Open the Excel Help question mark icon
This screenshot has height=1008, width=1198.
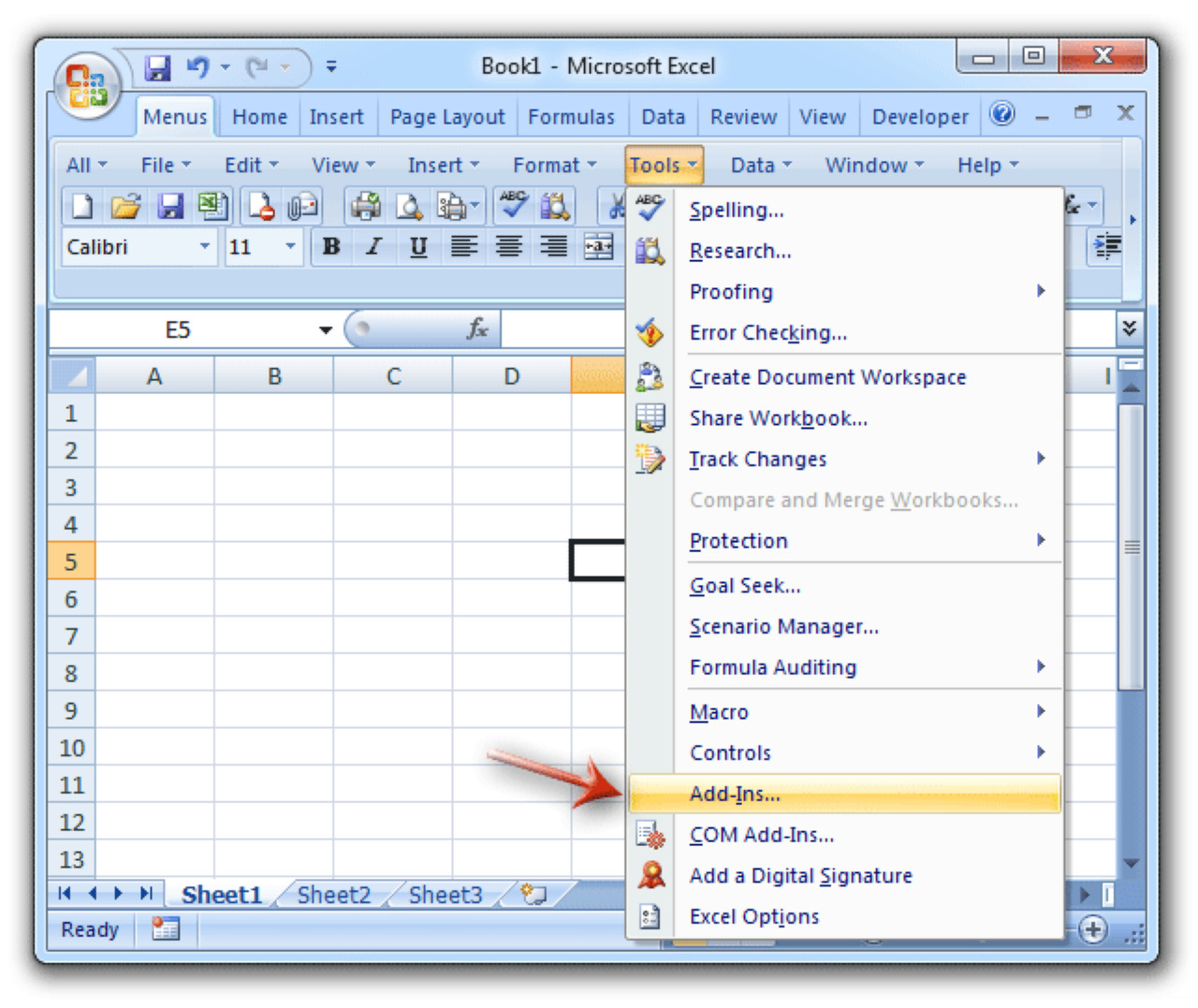coord(1001,114)
